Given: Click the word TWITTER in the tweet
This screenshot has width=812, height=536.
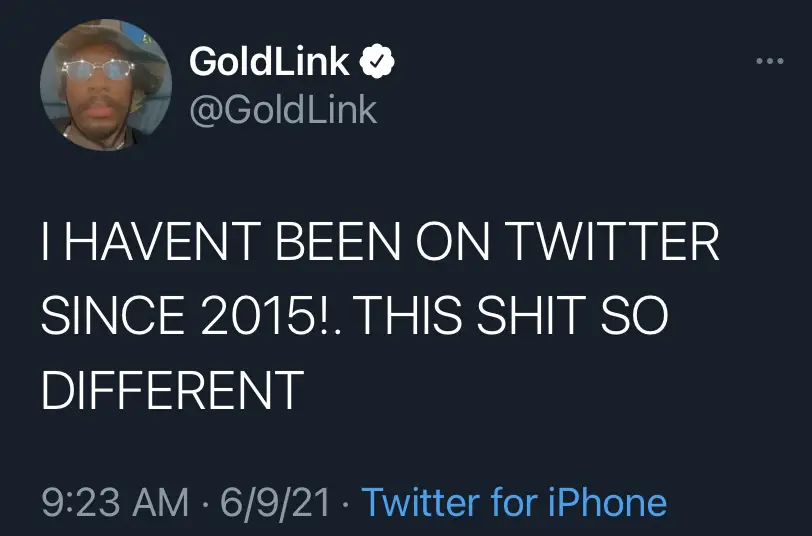Looking at the screenshot, I should (613, 246).
